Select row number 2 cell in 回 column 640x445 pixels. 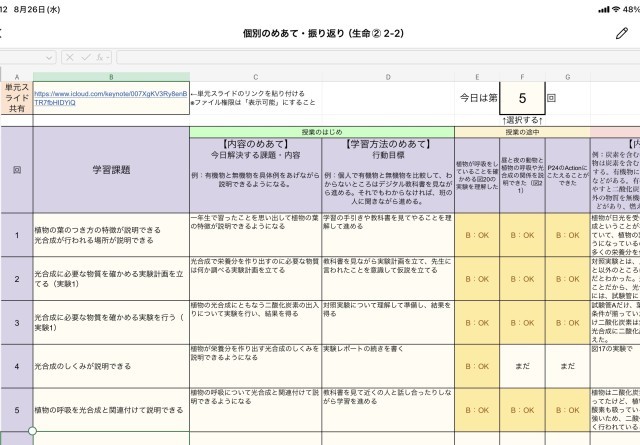(x=17, y=279)
